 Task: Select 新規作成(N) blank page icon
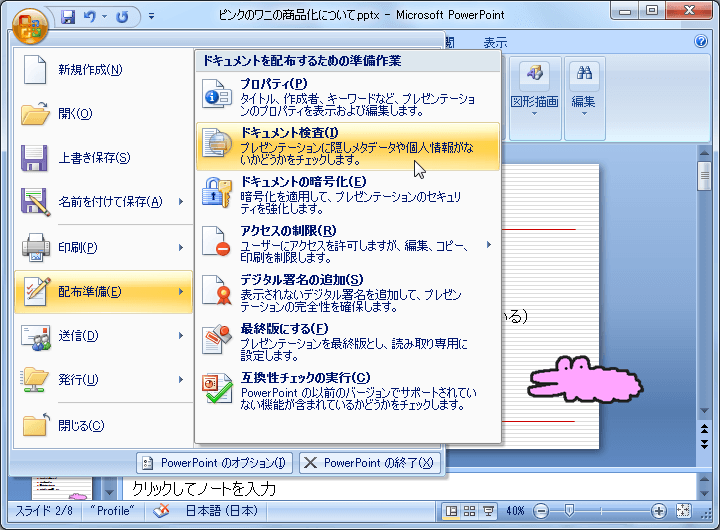35,69
